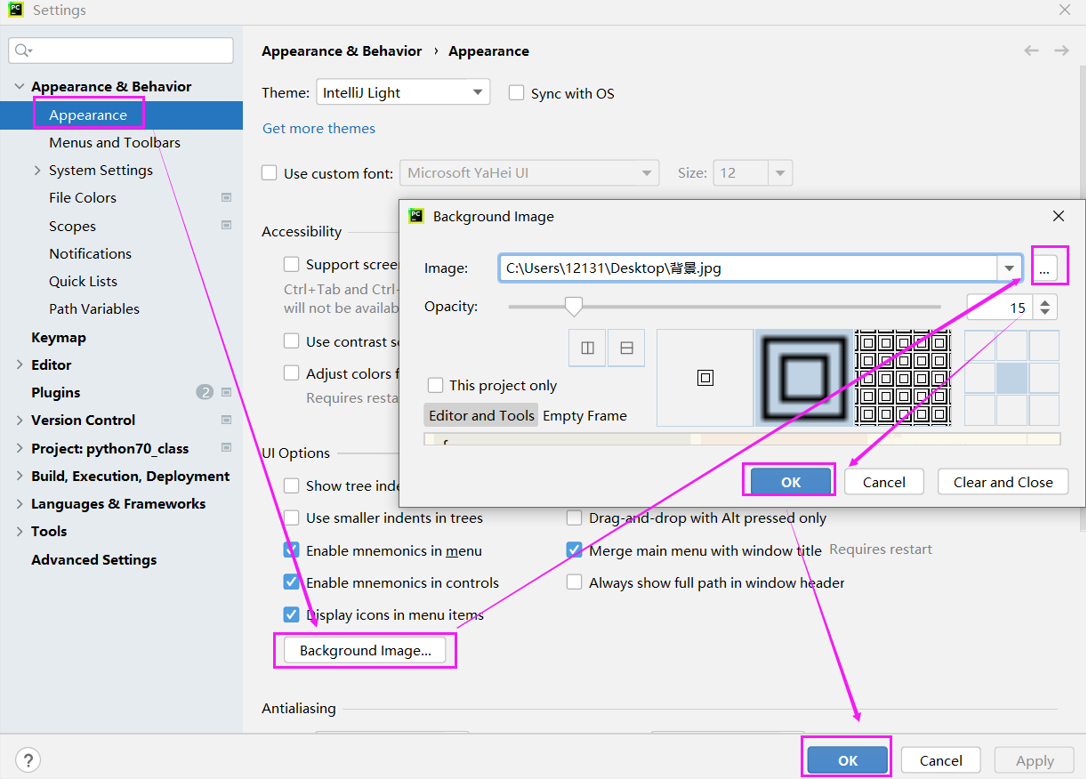Navigate back with the left arrow icon

pos(1031,51)
